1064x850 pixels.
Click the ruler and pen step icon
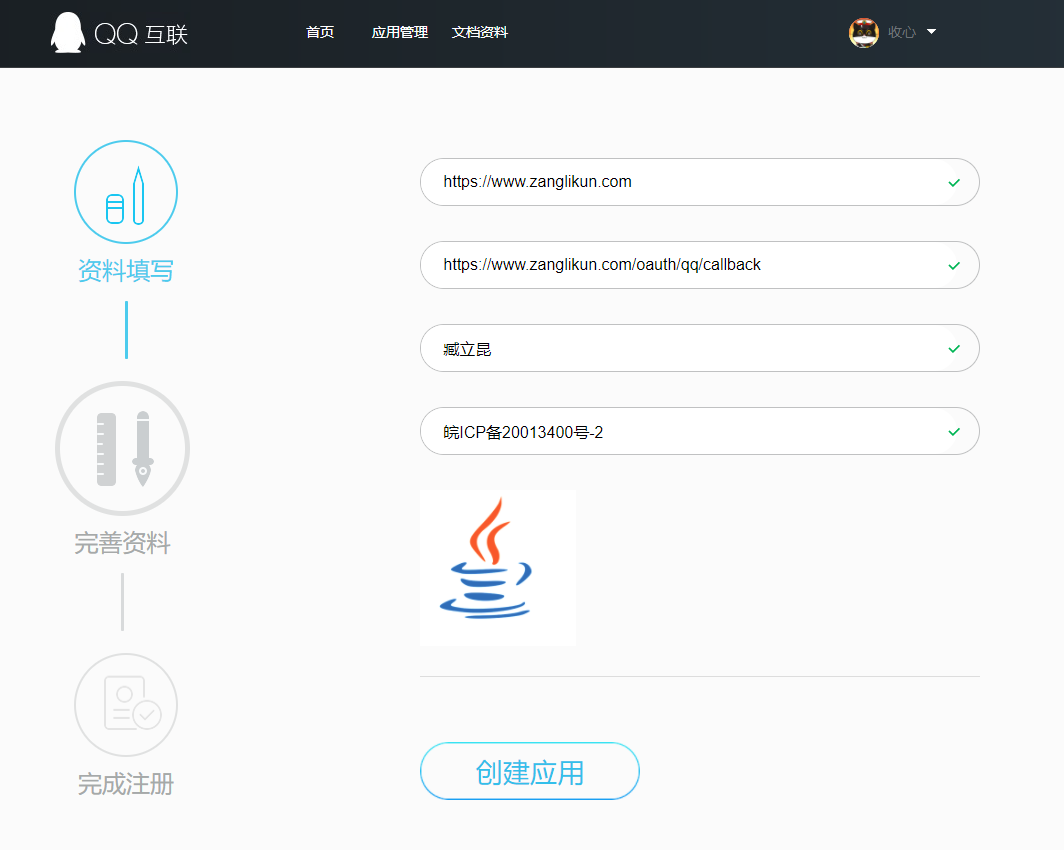(122, 449)
